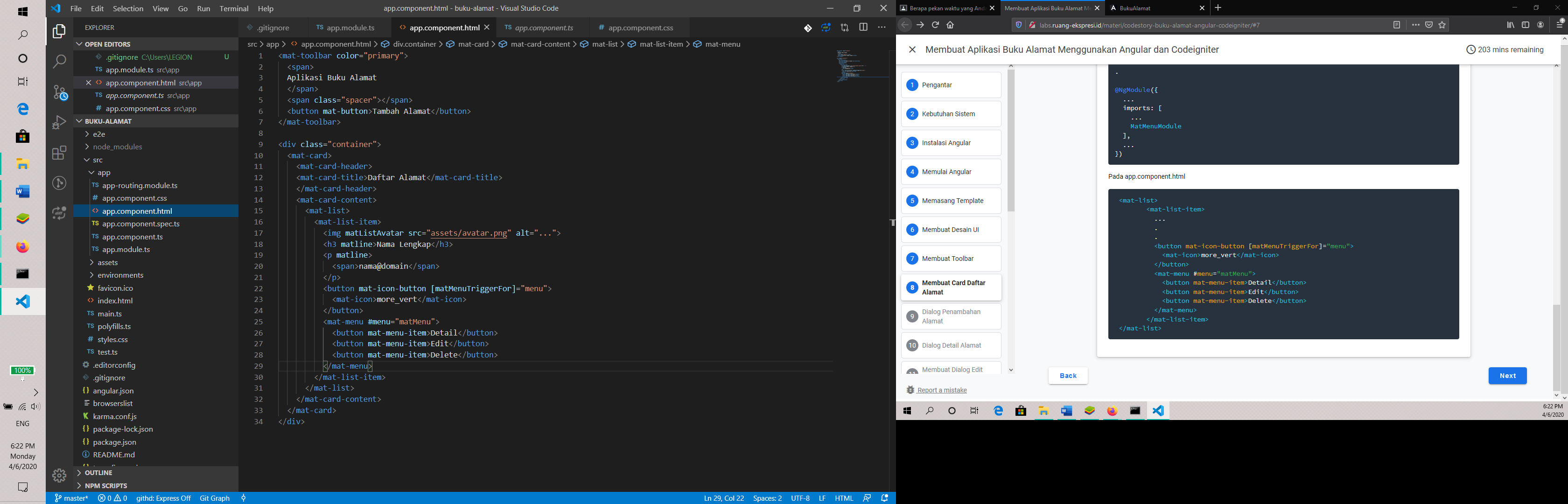1568x504 pixels.
Task: Change language mode via HTML in status bar
Action: (844, 498)
